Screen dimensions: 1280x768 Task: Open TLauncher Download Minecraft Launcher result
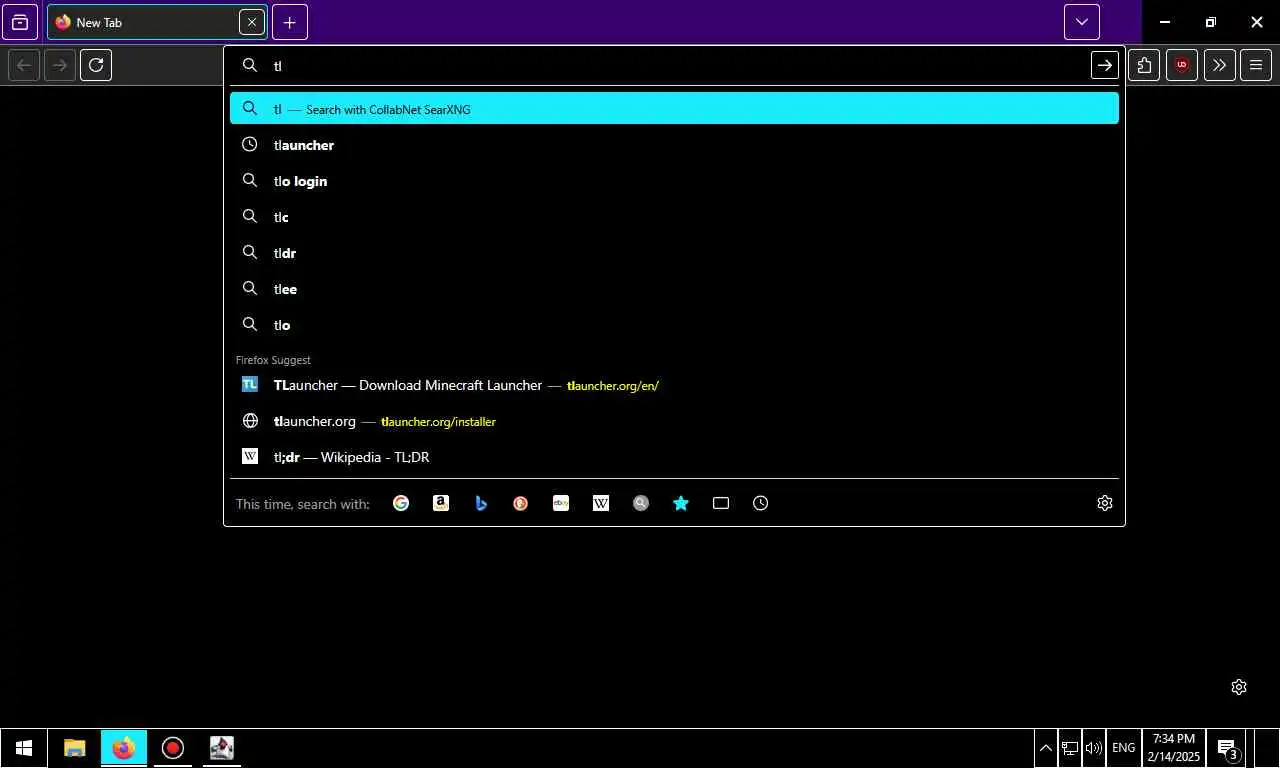674,385
